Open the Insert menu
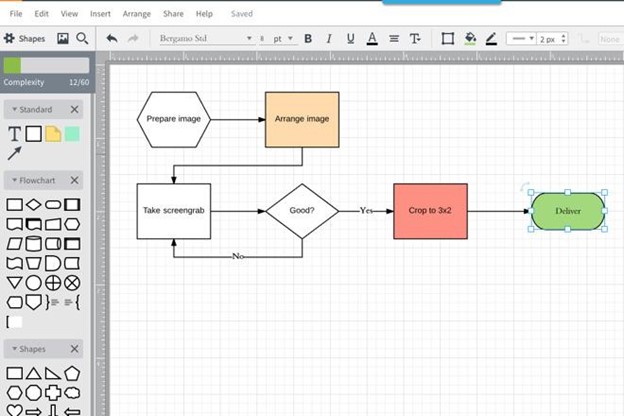 click(100, 14)
